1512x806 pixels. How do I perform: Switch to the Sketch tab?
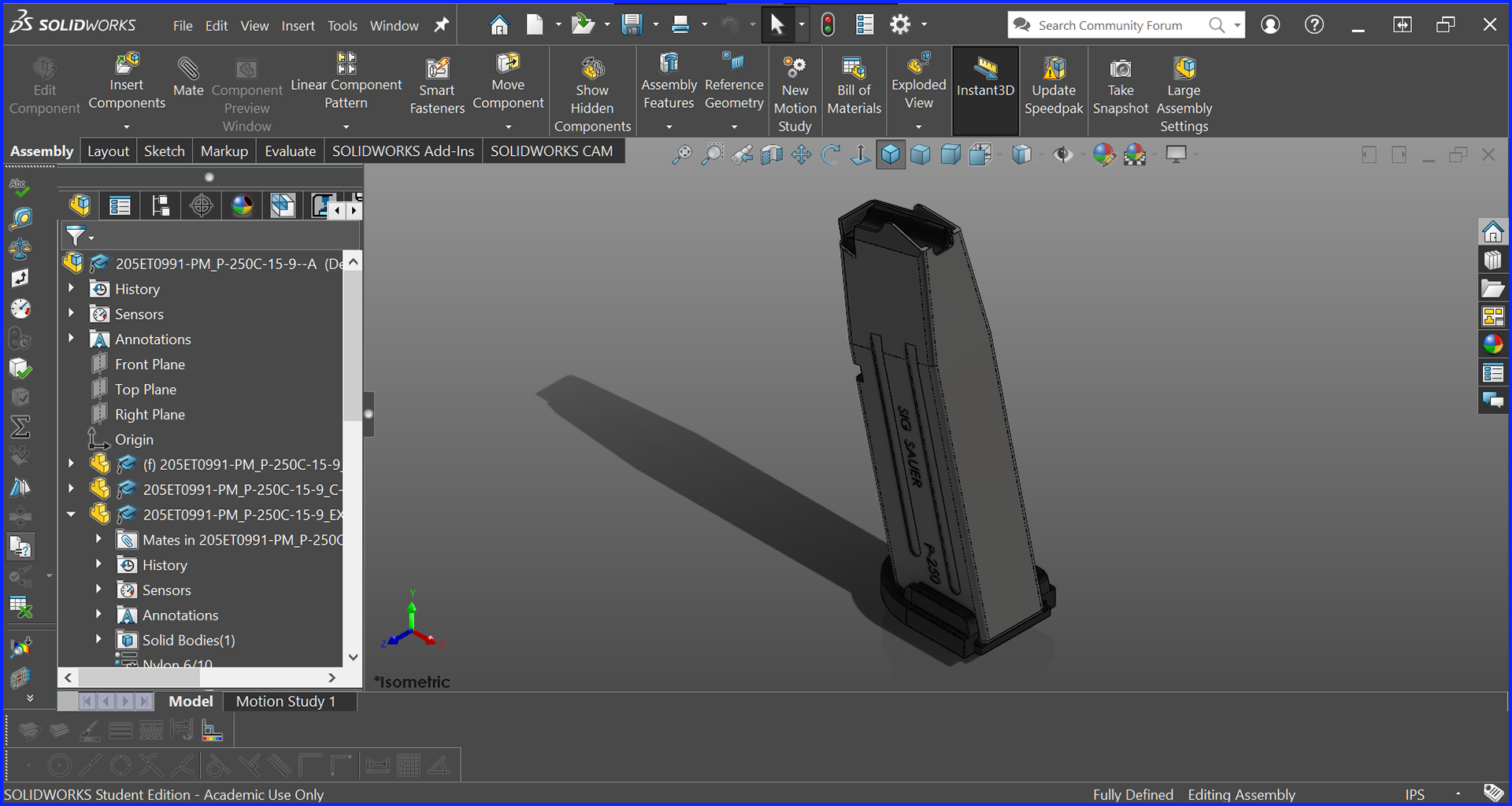[x=164, y=151]
